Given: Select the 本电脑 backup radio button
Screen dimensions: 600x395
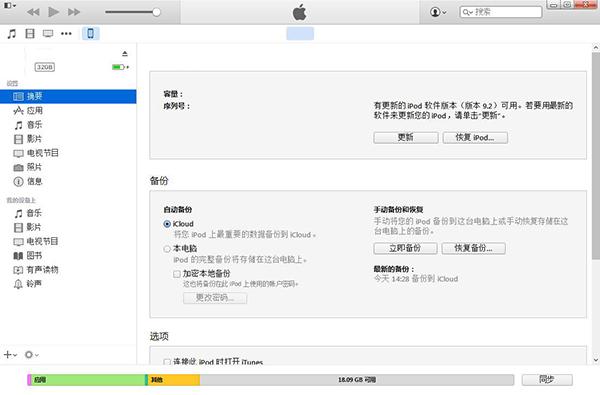Looking at the screenshot, I should (x=167, y=249).
